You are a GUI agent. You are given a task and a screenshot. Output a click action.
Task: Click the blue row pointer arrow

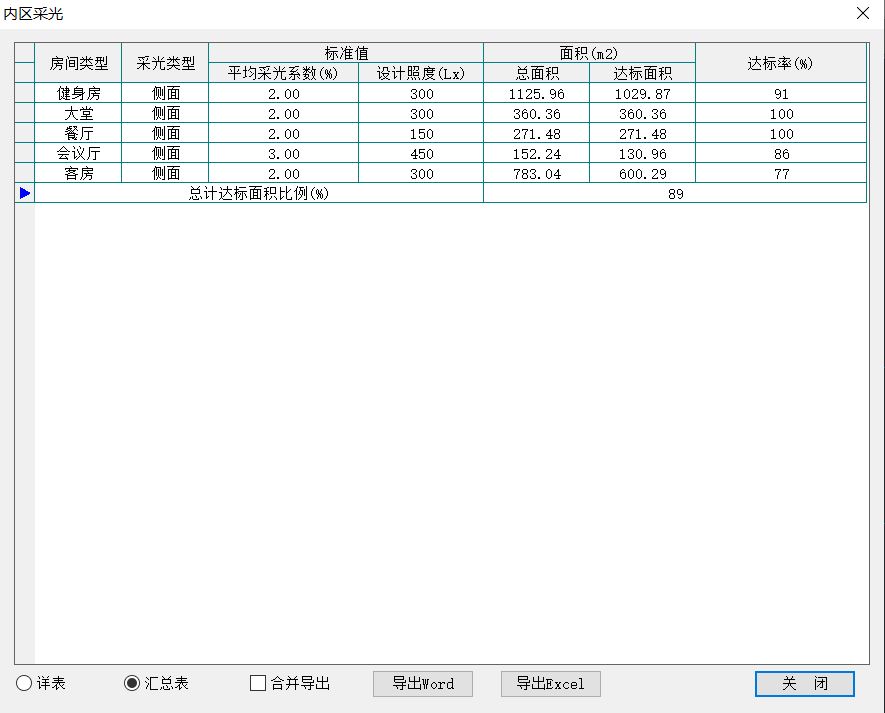coord(25,193)
